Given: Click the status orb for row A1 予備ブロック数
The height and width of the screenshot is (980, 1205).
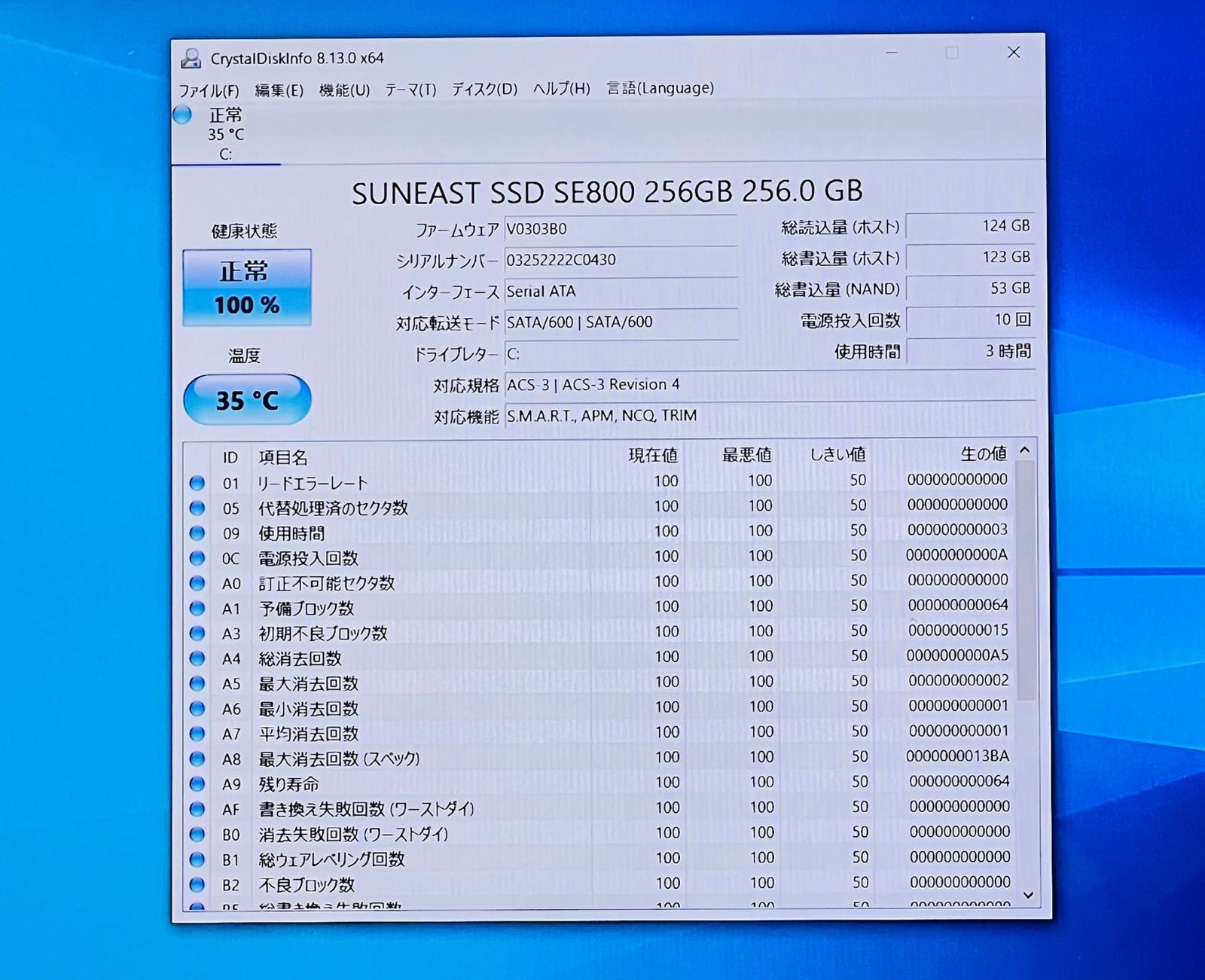Looking at the screenshot, I should coord(197,608).
